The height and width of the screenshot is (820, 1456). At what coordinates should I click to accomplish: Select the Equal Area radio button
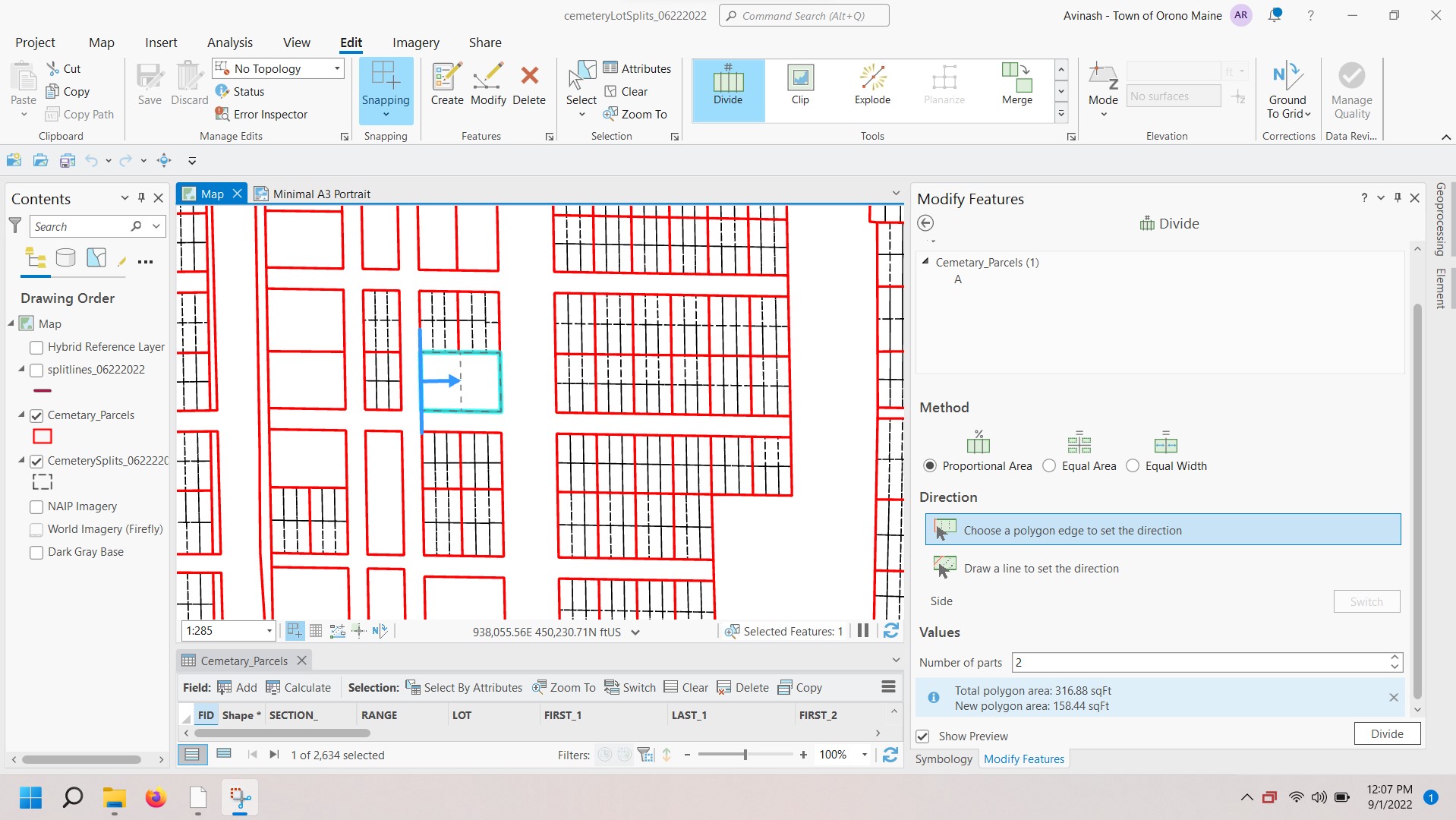pyautogui.click(x=1049, y=466)
